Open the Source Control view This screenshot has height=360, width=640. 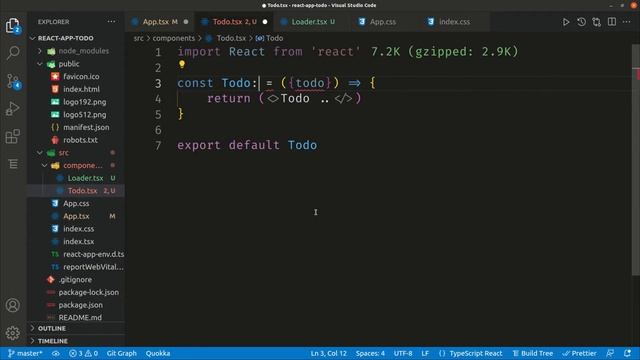(x=13, y=81)
